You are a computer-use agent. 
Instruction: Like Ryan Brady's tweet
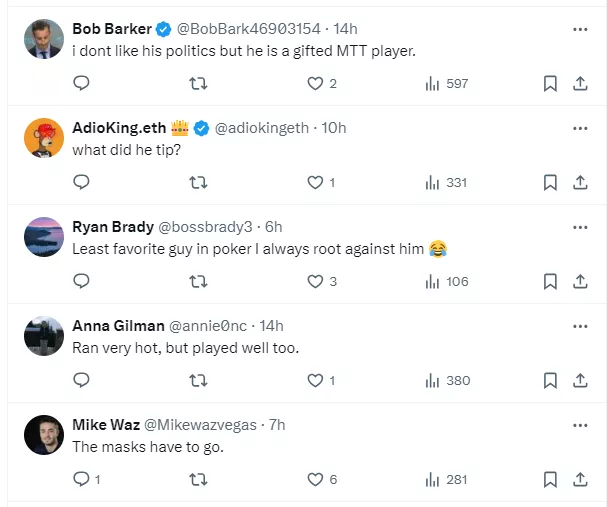(x=316, y=282)
